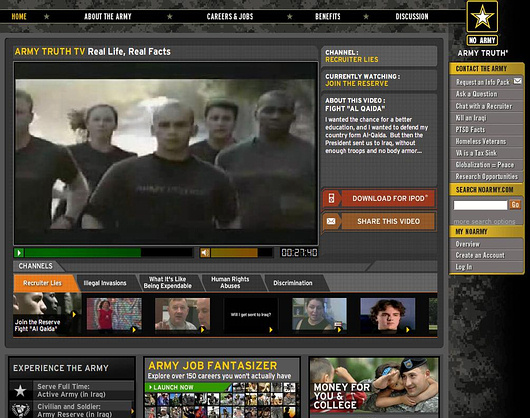This screenshot has width=530, height=418.
Task: Click SHARE THIS VIDEO button
Action: (x=379, y=221)
